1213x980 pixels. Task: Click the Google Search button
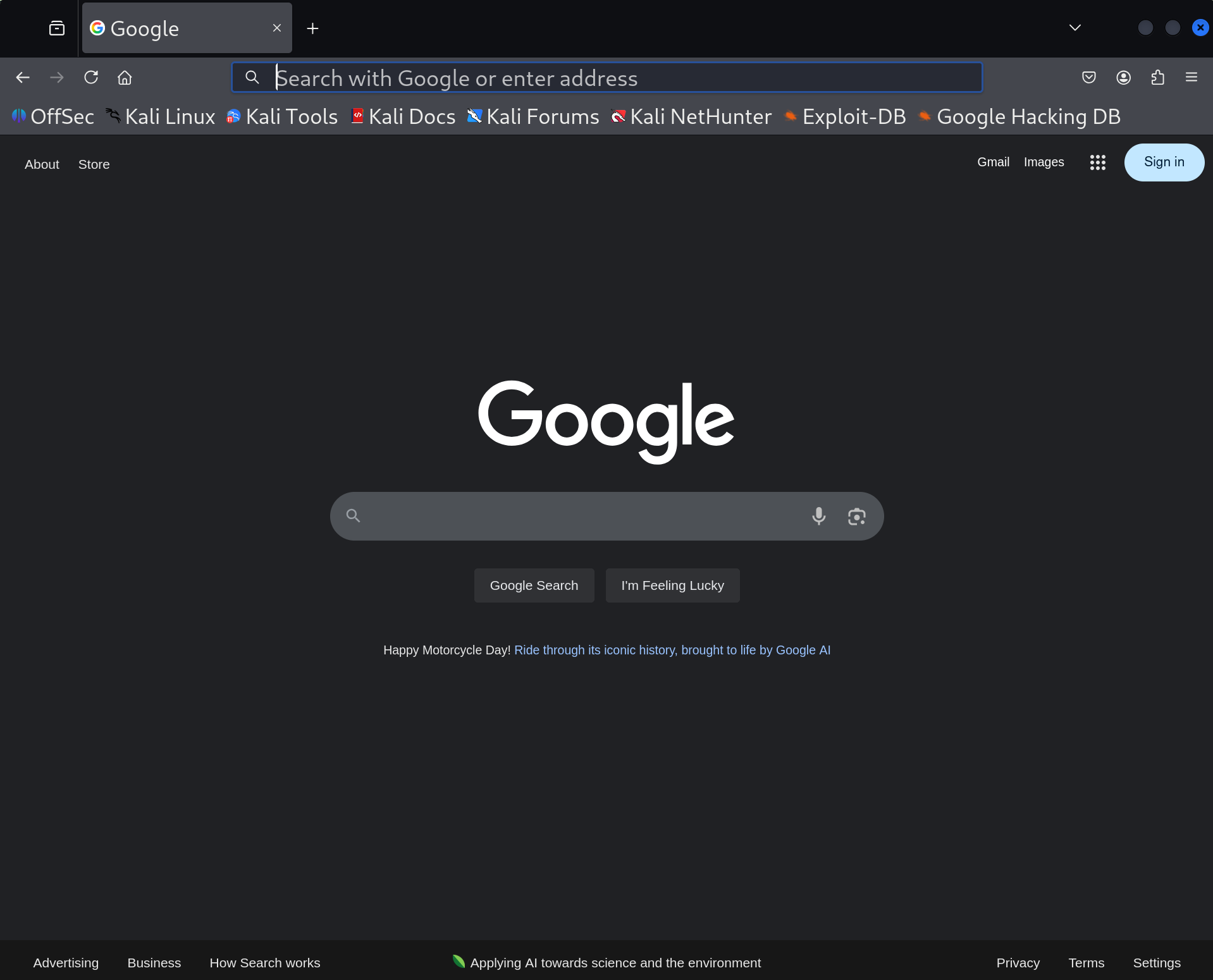(534, 585)
